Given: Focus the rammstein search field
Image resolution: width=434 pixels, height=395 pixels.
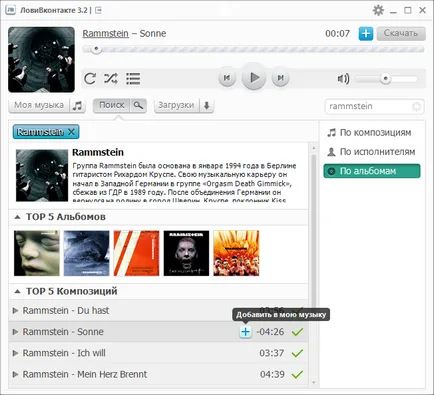Looking at the screenshot, I should [x=374, y=106].
